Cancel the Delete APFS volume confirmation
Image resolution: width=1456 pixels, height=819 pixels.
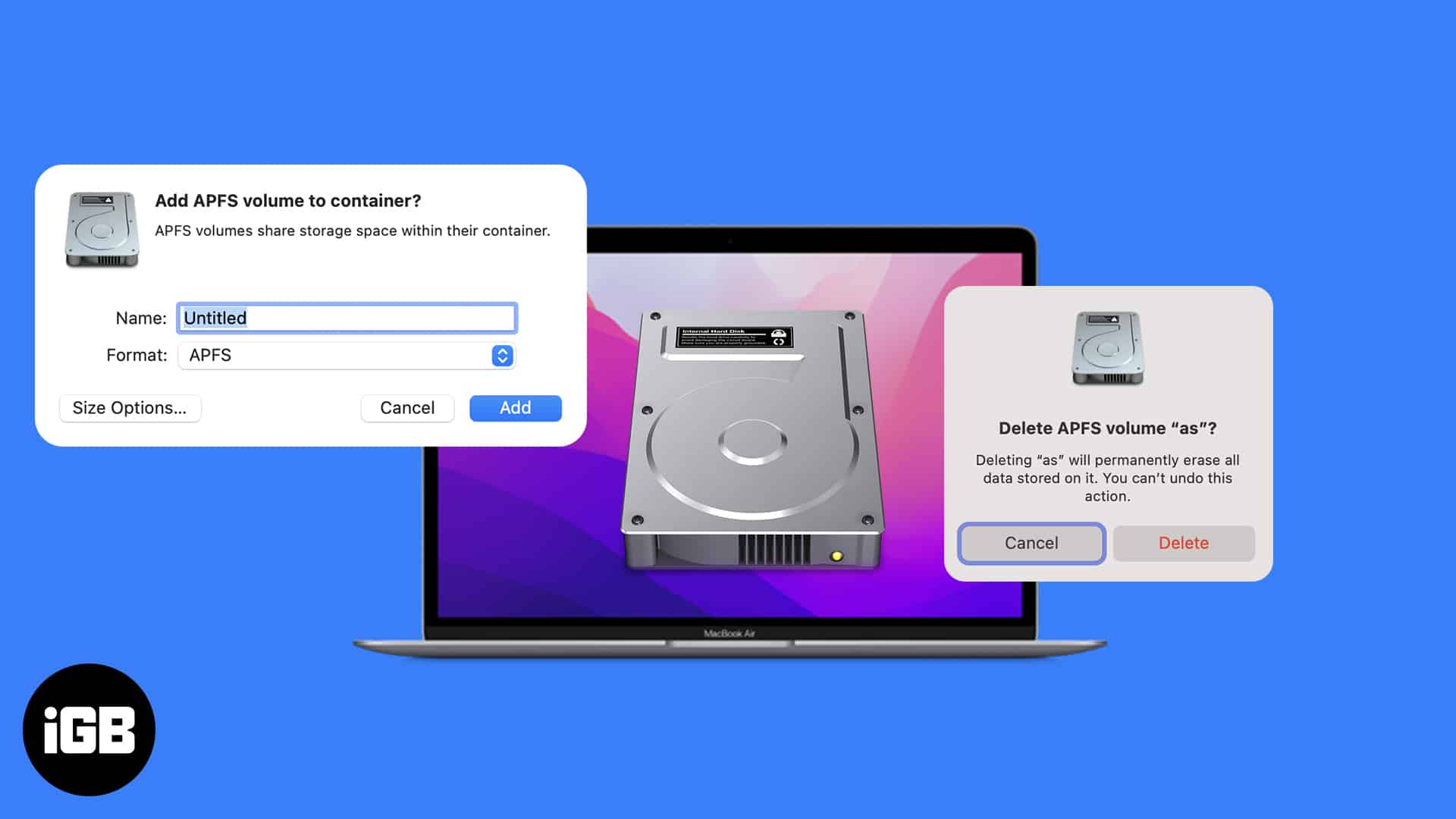coord(1032,543)
